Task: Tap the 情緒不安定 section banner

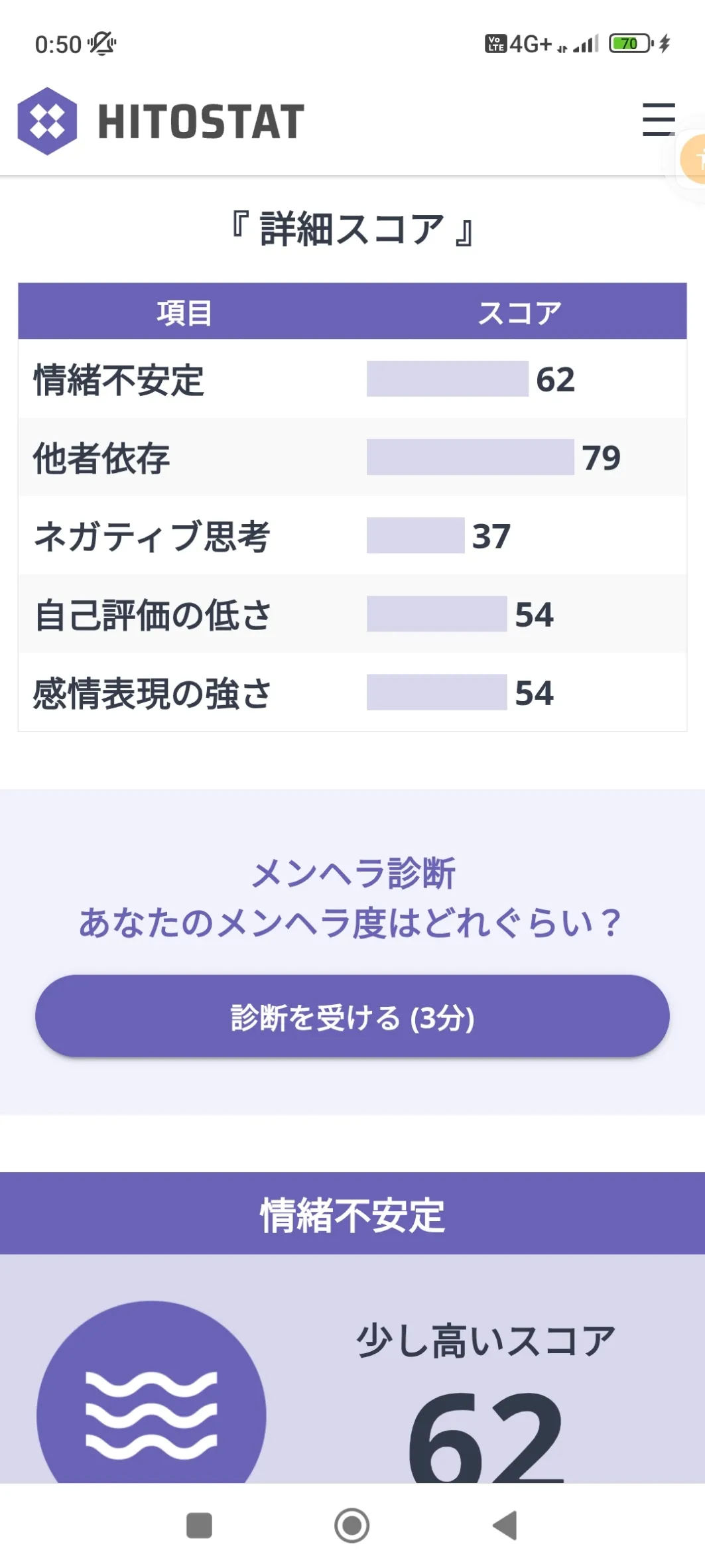Action: pyautogui.click(x=352, y=1214)
